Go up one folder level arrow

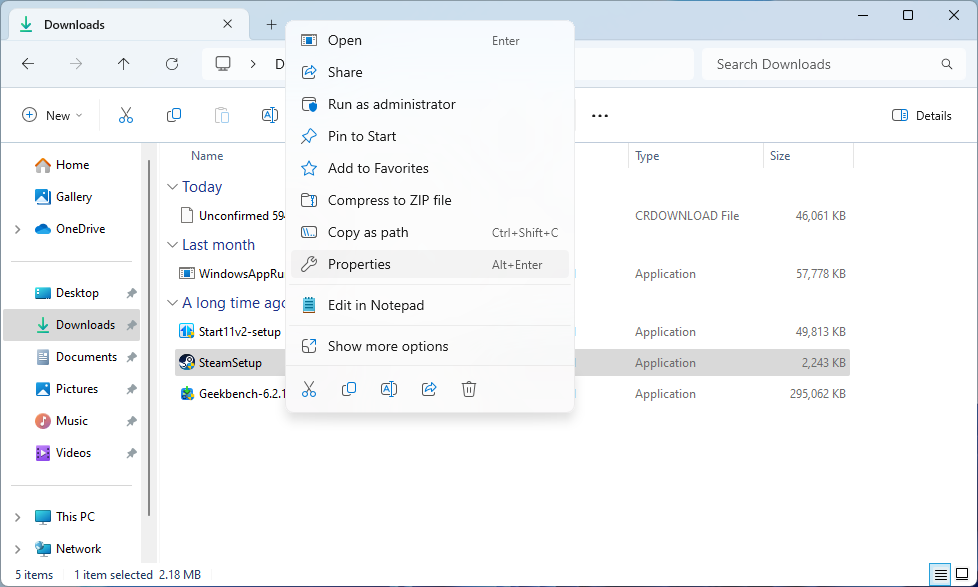tap(123, 64)
